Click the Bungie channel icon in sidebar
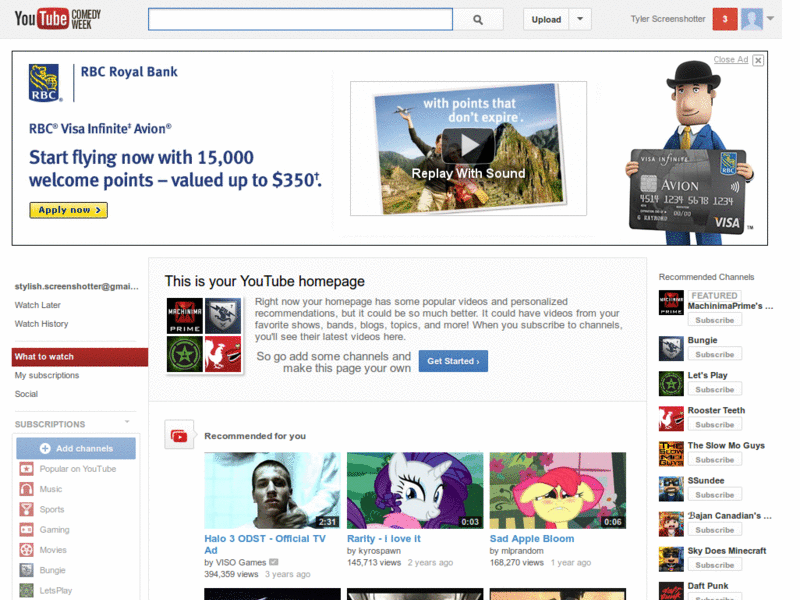Image resolution: width=800 pixels, height=600 pixels. pos(27,570)
